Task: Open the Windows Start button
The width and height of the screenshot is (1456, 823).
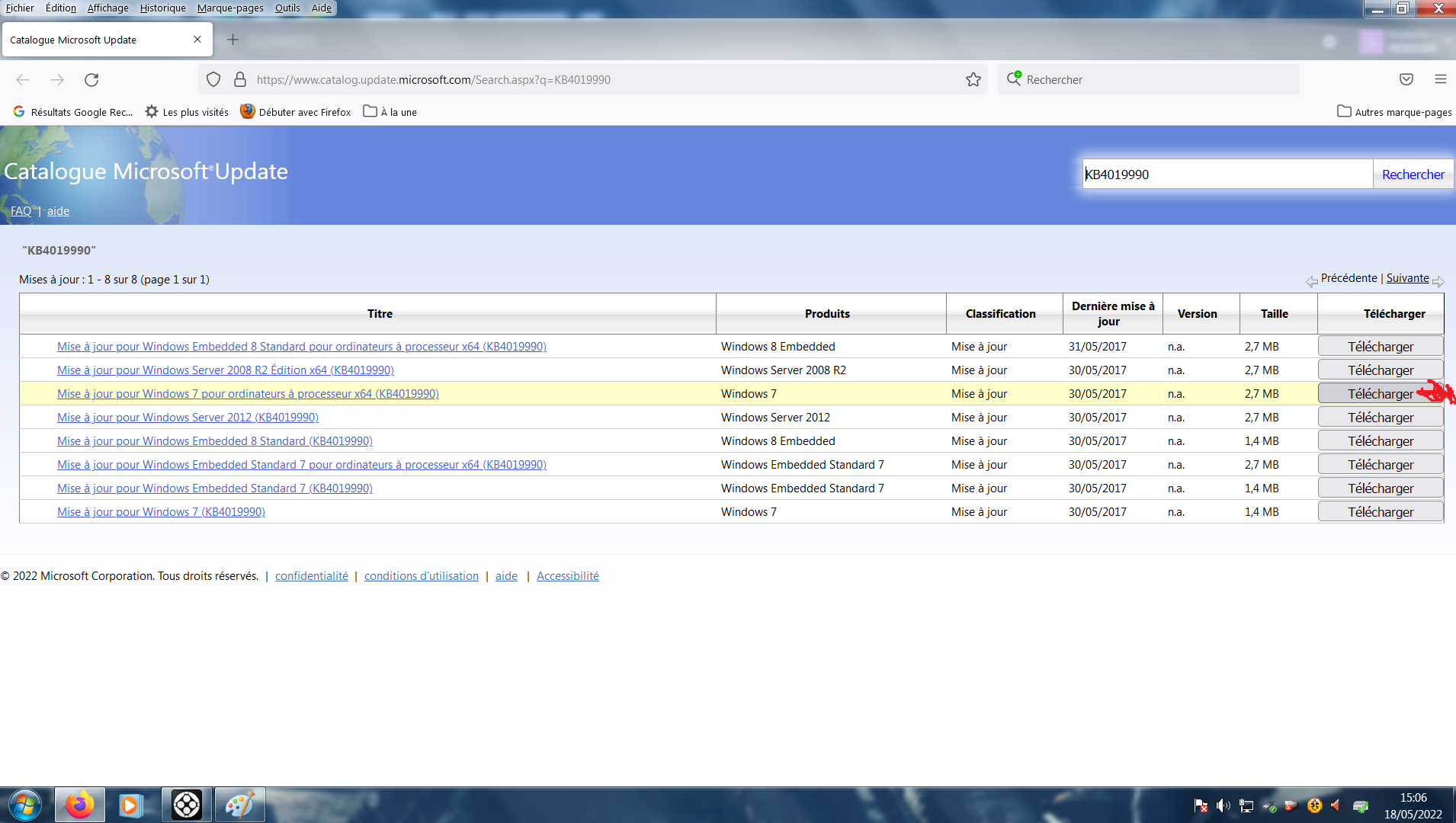Action: coord(24,805)
